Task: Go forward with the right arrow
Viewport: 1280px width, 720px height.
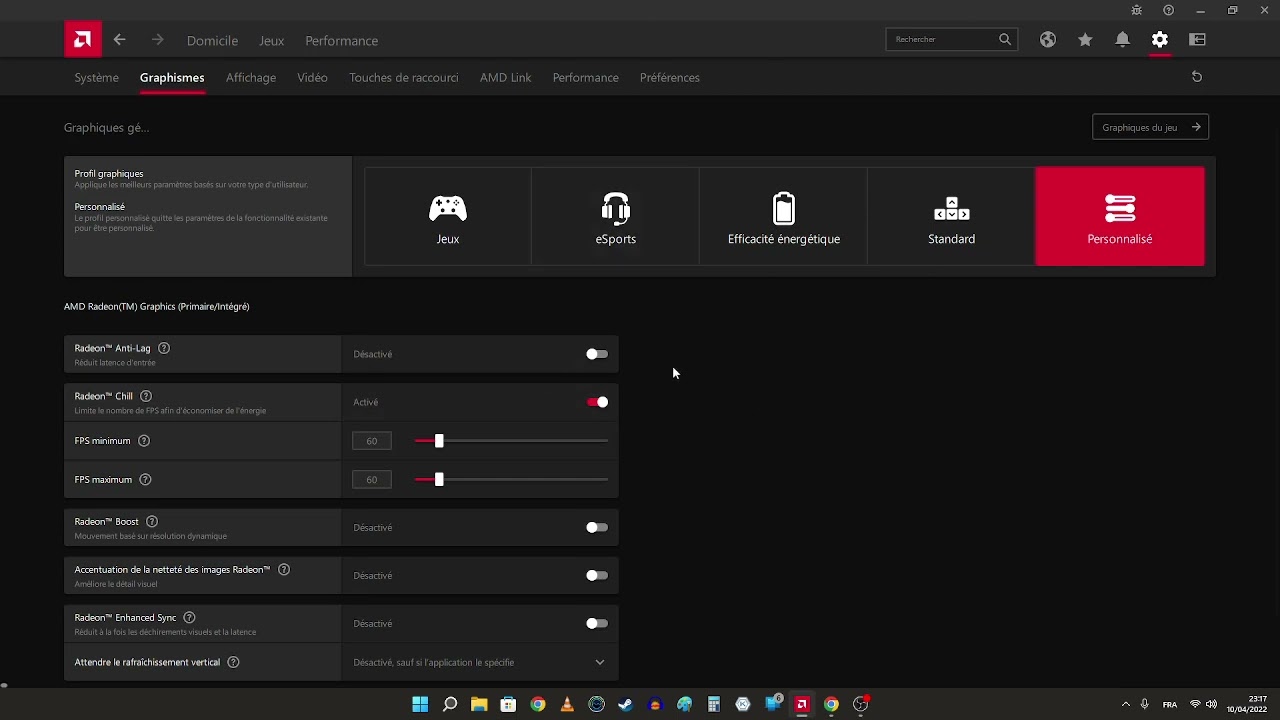Action: tap(157, 40)
